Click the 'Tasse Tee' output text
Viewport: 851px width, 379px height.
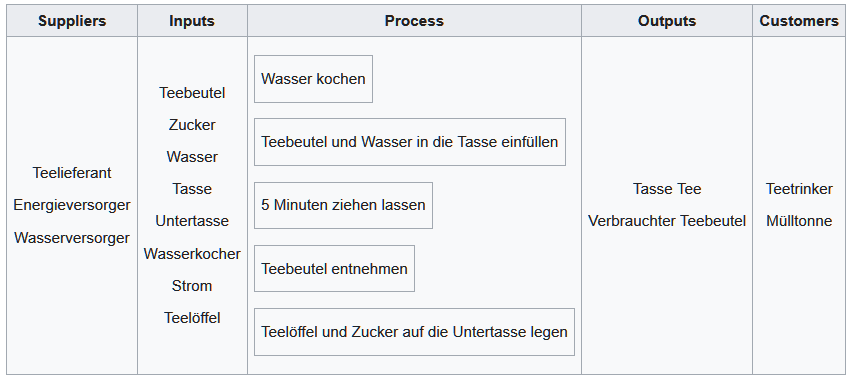pos(667,189)
